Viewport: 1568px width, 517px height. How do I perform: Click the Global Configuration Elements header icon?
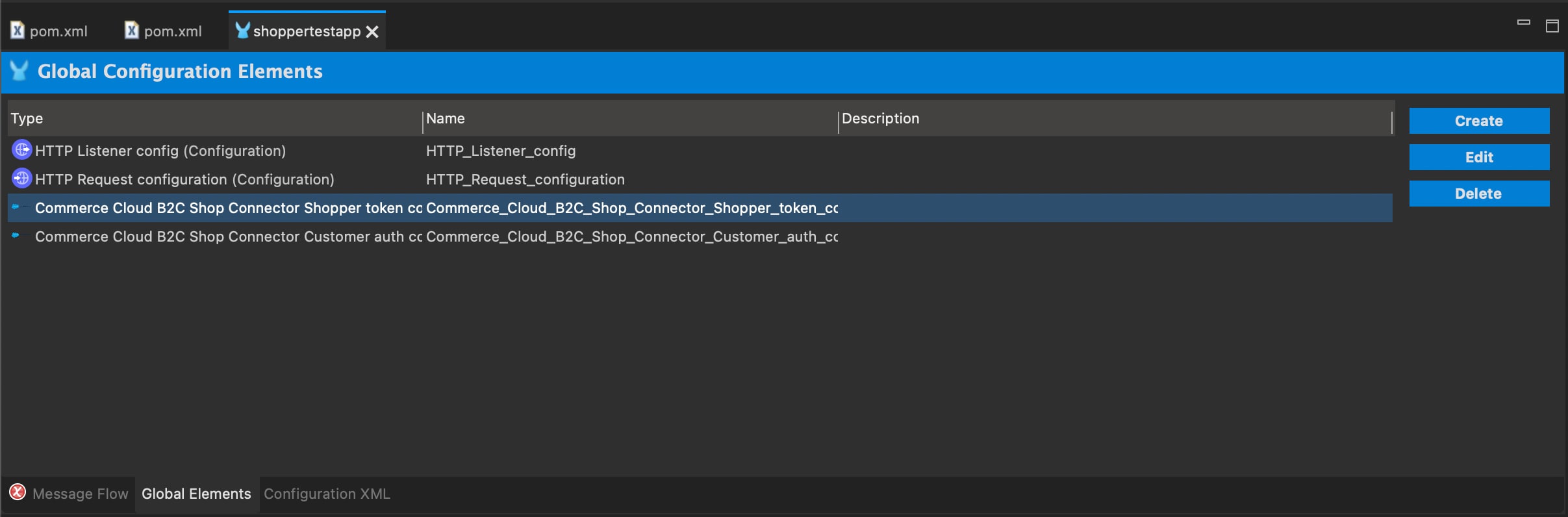(x=19, y=70)
